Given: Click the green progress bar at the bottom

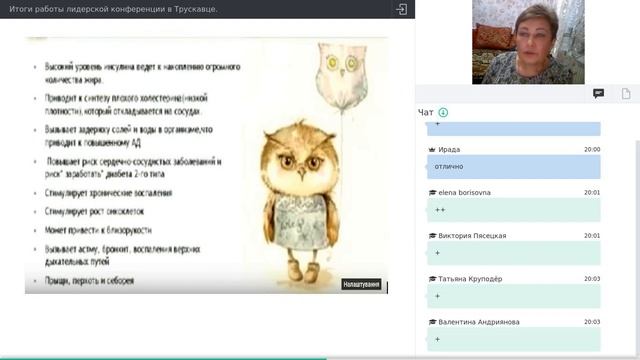Looking at the screenshot, I should (x=163, y=358).
